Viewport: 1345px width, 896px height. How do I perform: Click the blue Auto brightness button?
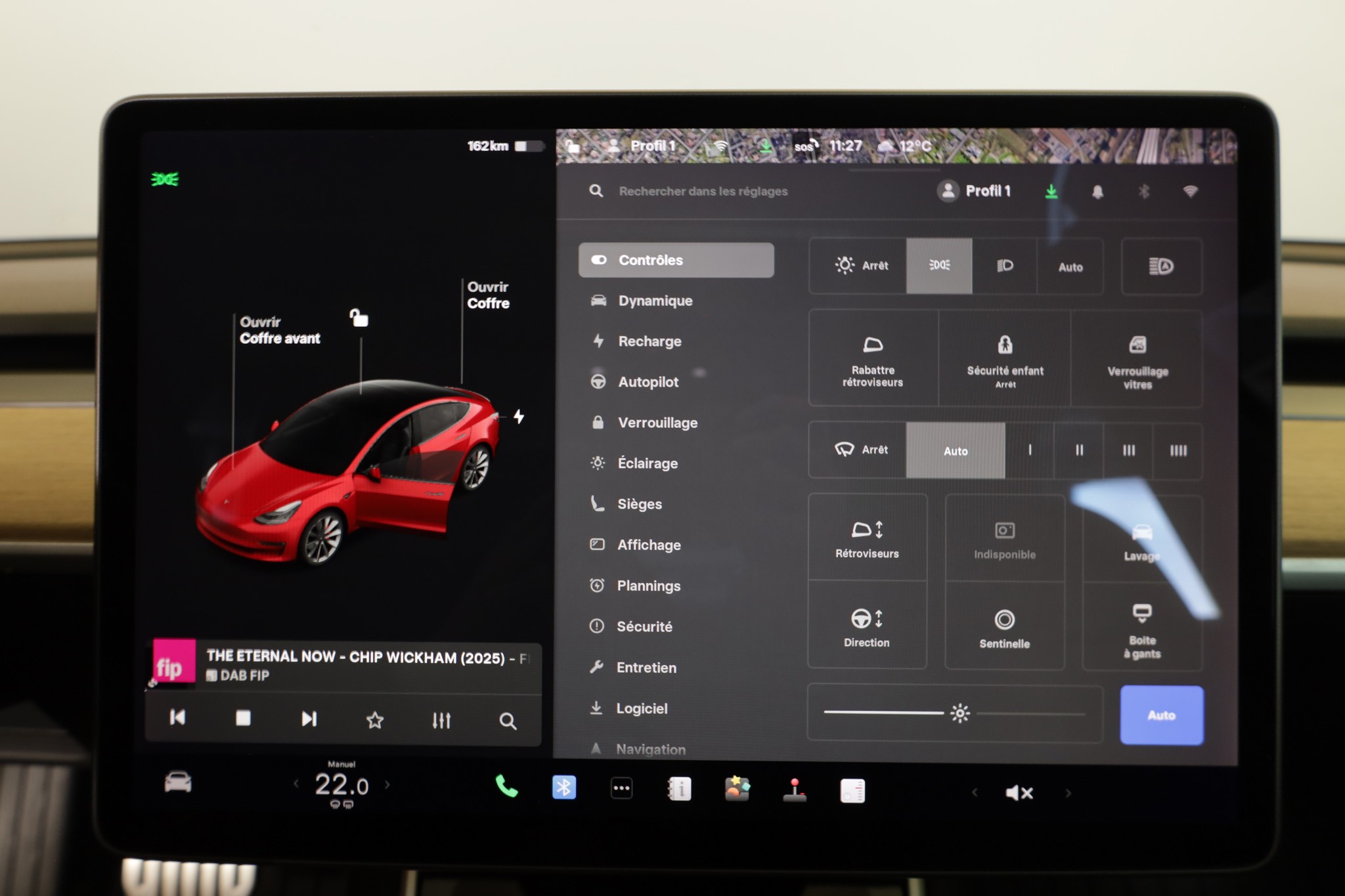pos(1161,715)
